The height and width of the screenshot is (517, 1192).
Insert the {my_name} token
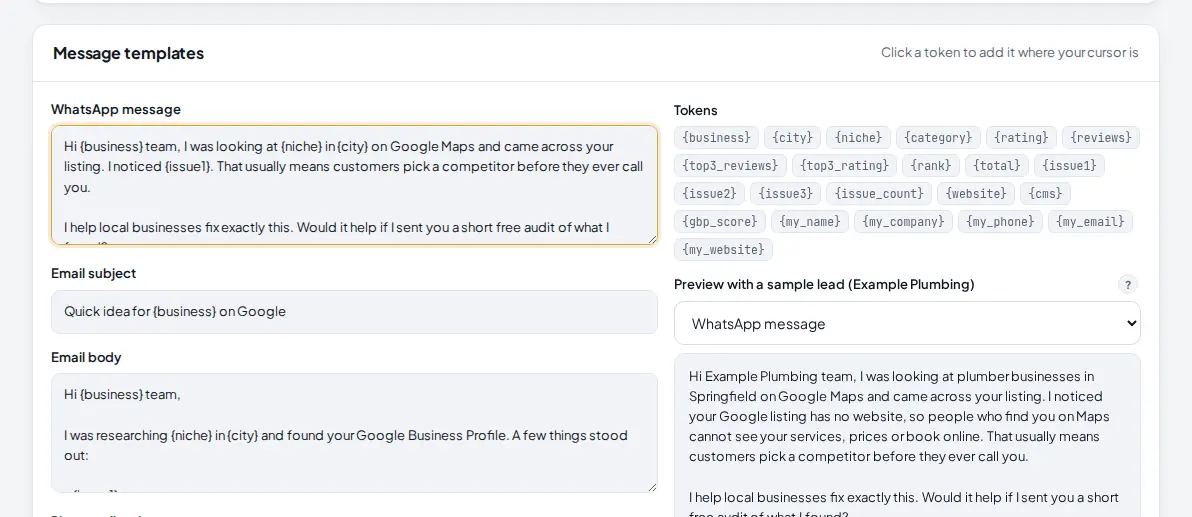[810, 222]
